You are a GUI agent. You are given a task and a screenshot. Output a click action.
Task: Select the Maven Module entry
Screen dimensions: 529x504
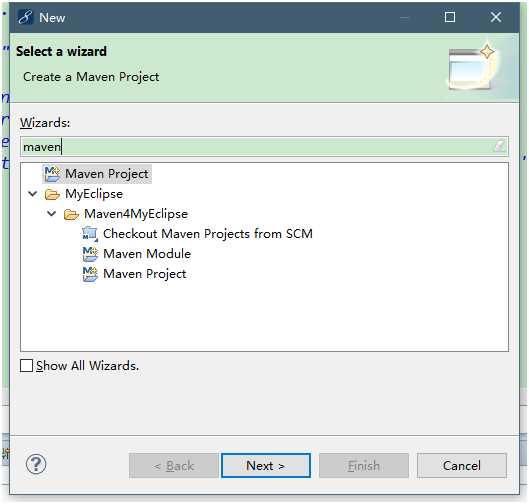pos(147,254)
